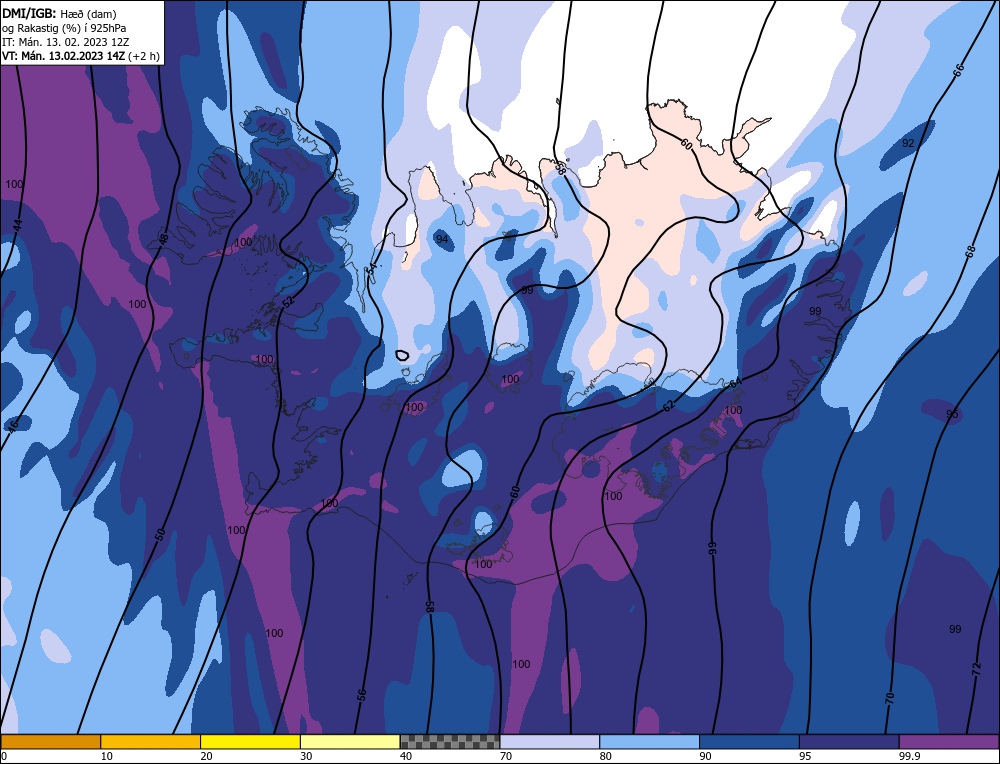1000x764 pixels.
Task: Click the dark orange 0–10 legend swatch
Action: pyautogui.click(x=50, y=741)
